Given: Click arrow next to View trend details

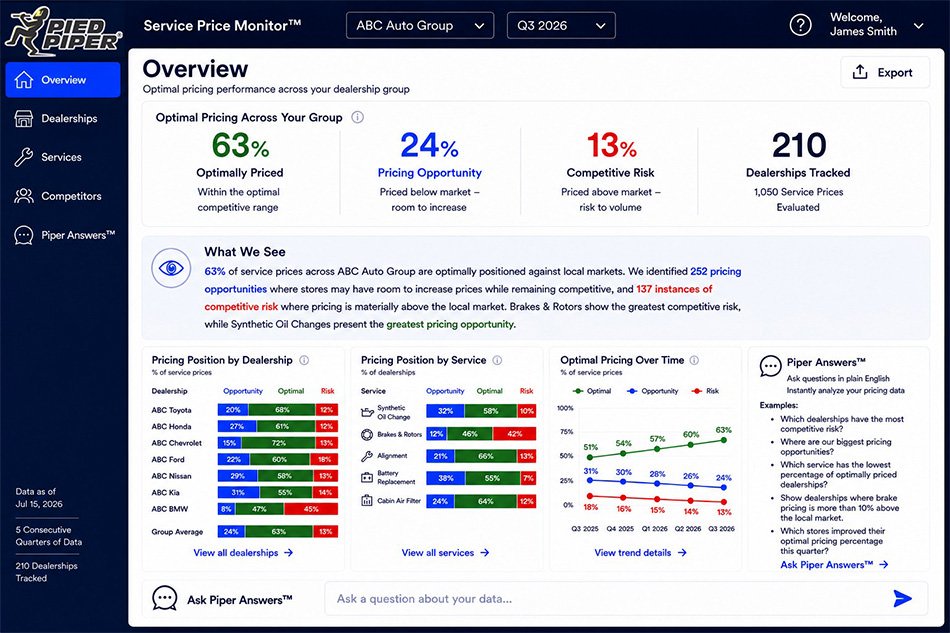Looking at the screenshot, I should coord(682,552).
